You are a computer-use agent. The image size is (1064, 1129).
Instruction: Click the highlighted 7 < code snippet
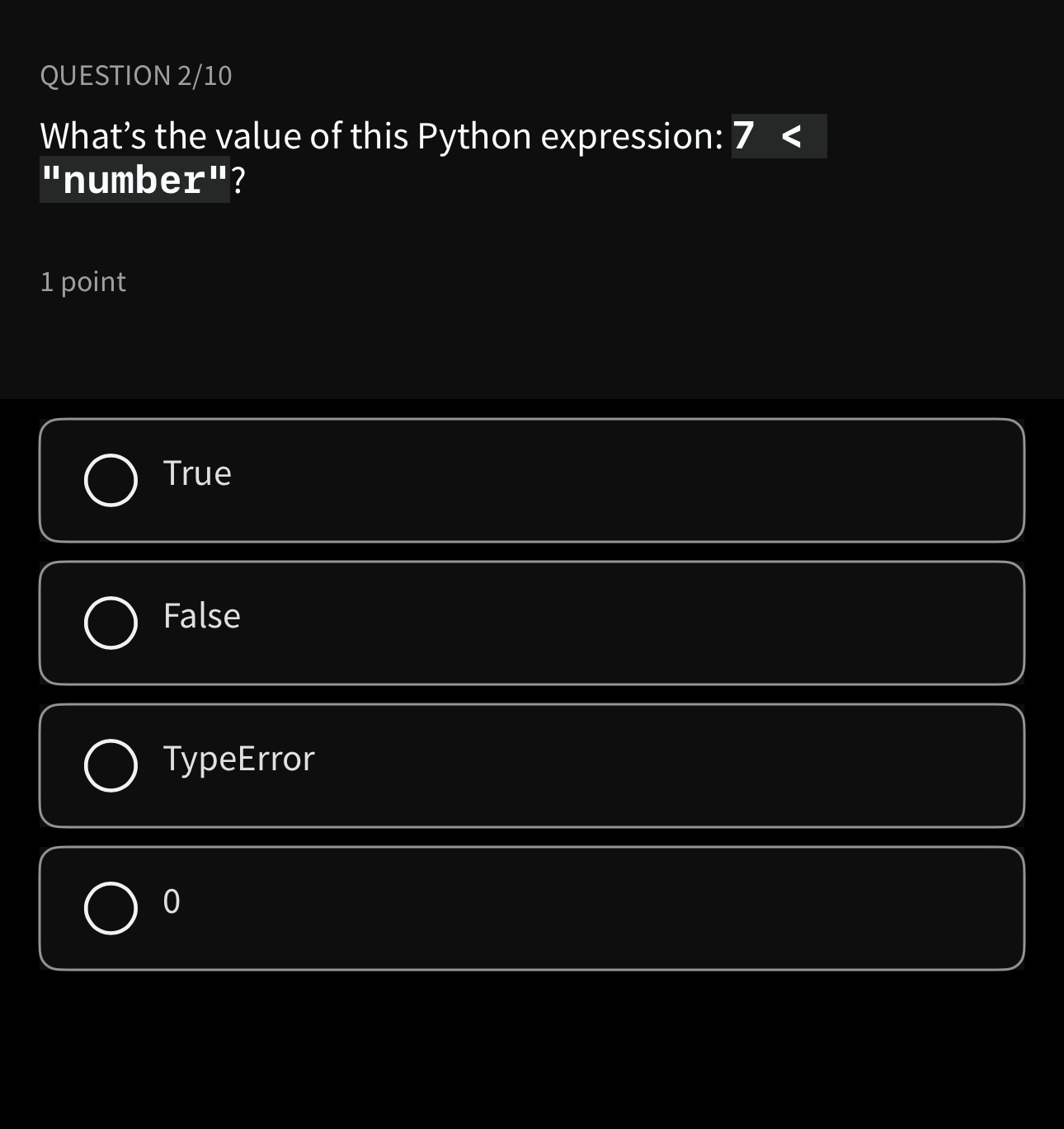(x=779, y=136)
